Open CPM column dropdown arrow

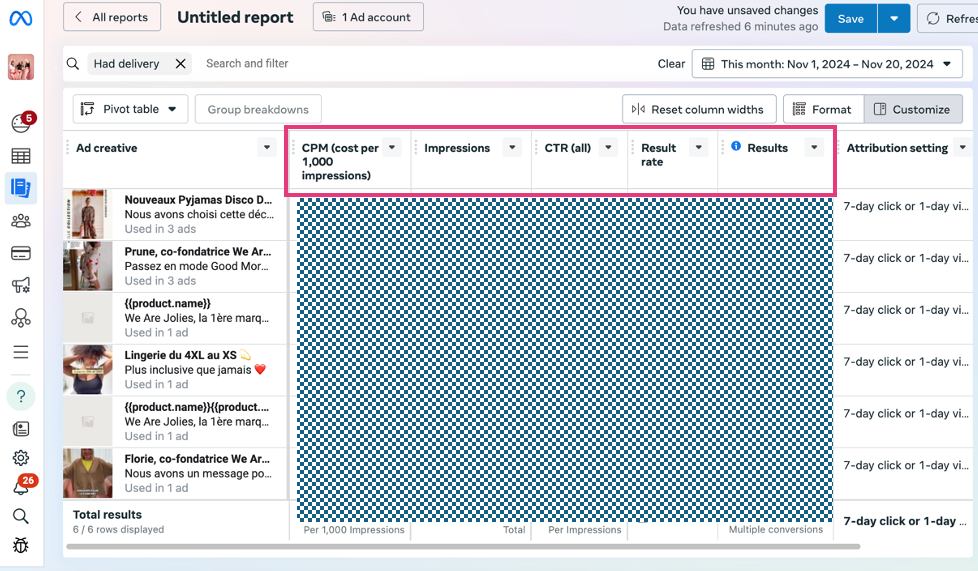(392, 148)
